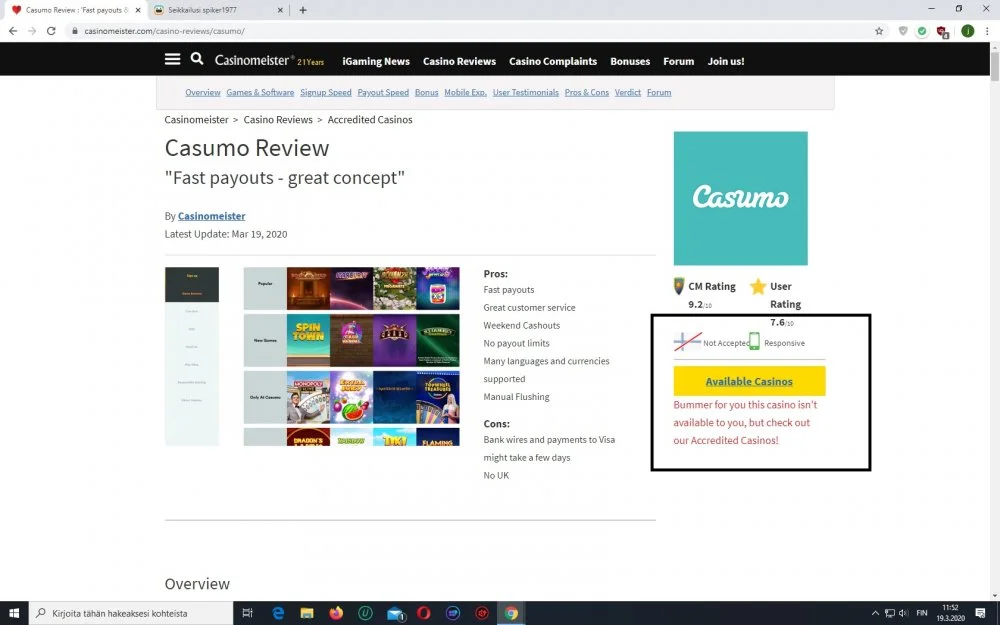Click the Casinomeister logo

tap(269, 61)
